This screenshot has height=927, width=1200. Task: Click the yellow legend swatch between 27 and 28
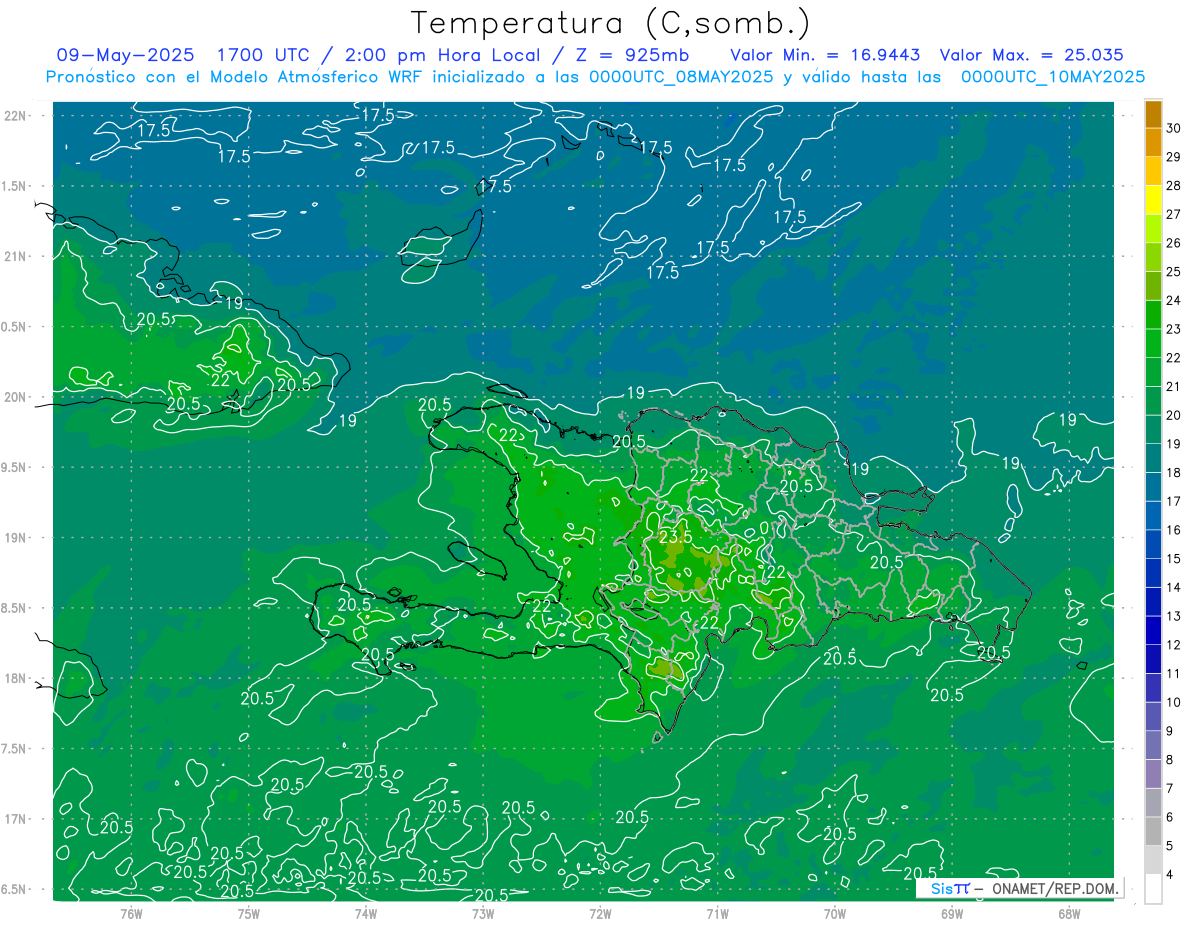[x=1153, y=200]
